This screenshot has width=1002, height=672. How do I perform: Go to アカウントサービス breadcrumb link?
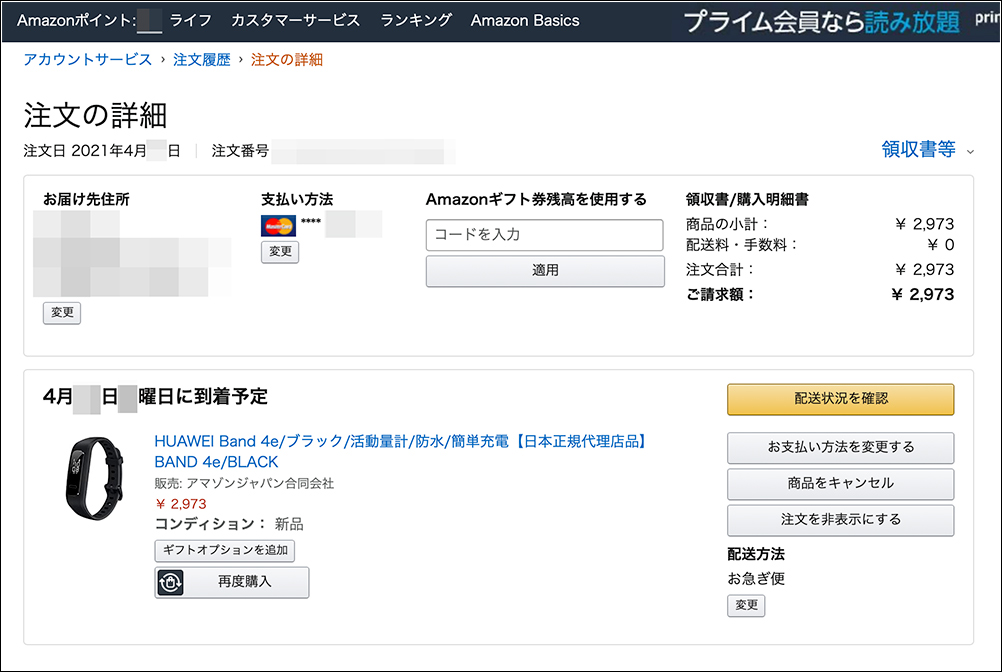point(88,59)
